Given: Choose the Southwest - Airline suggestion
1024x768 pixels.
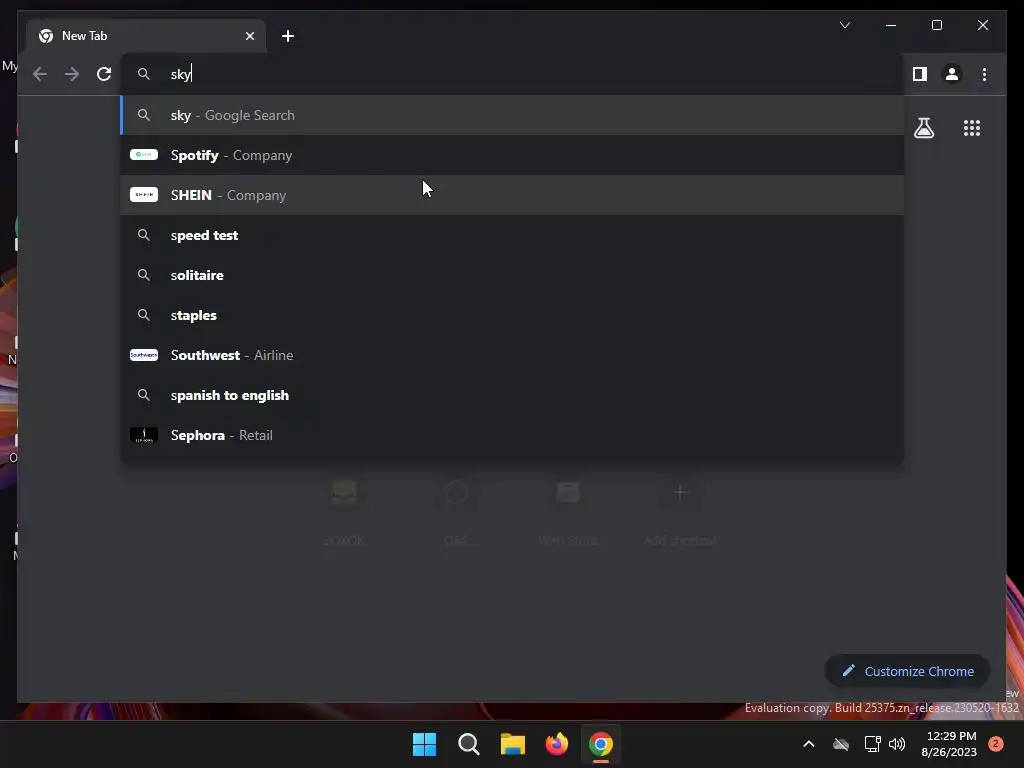Looking at the screenshot, I should [513, 355].
